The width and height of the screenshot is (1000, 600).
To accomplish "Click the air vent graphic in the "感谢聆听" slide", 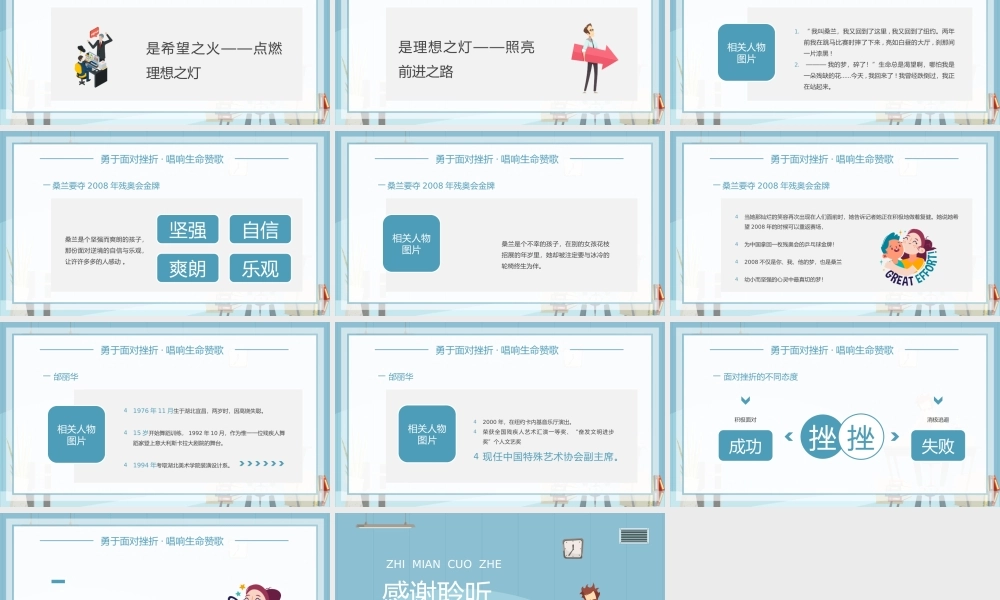I will click(x=634, y=536).
